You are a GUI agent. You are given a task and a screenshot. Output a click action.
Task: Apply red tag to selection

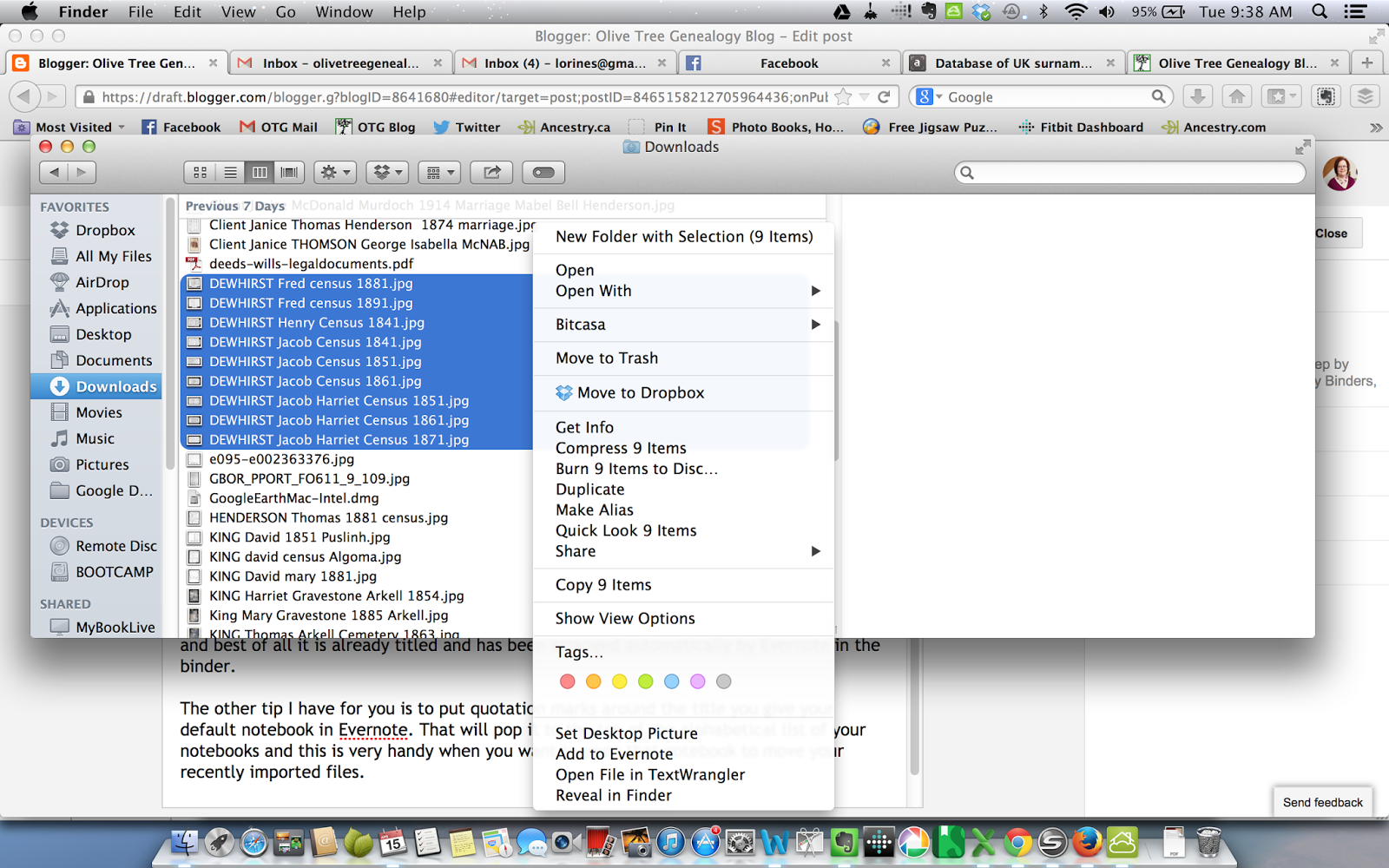point(568,681)
